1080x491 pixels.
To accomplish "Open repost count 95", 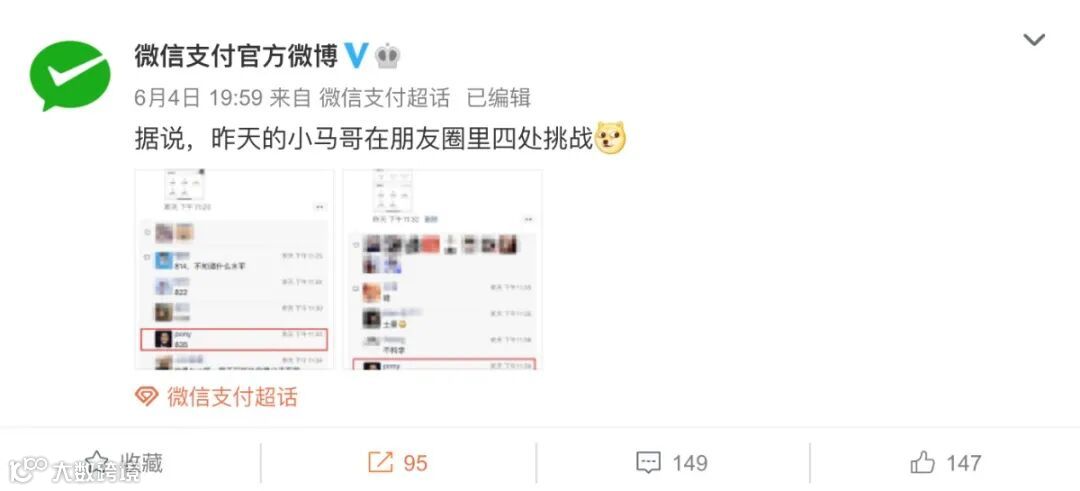I will coord(415,463).
